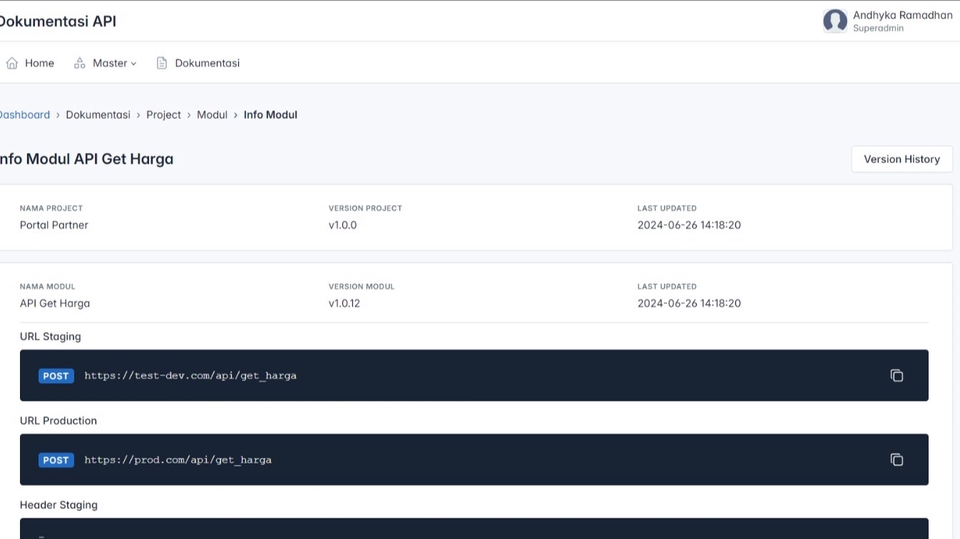Open the Andhyka Ramadhan profile menu
This screenshot has width=960, height=539.
(902, 16)
